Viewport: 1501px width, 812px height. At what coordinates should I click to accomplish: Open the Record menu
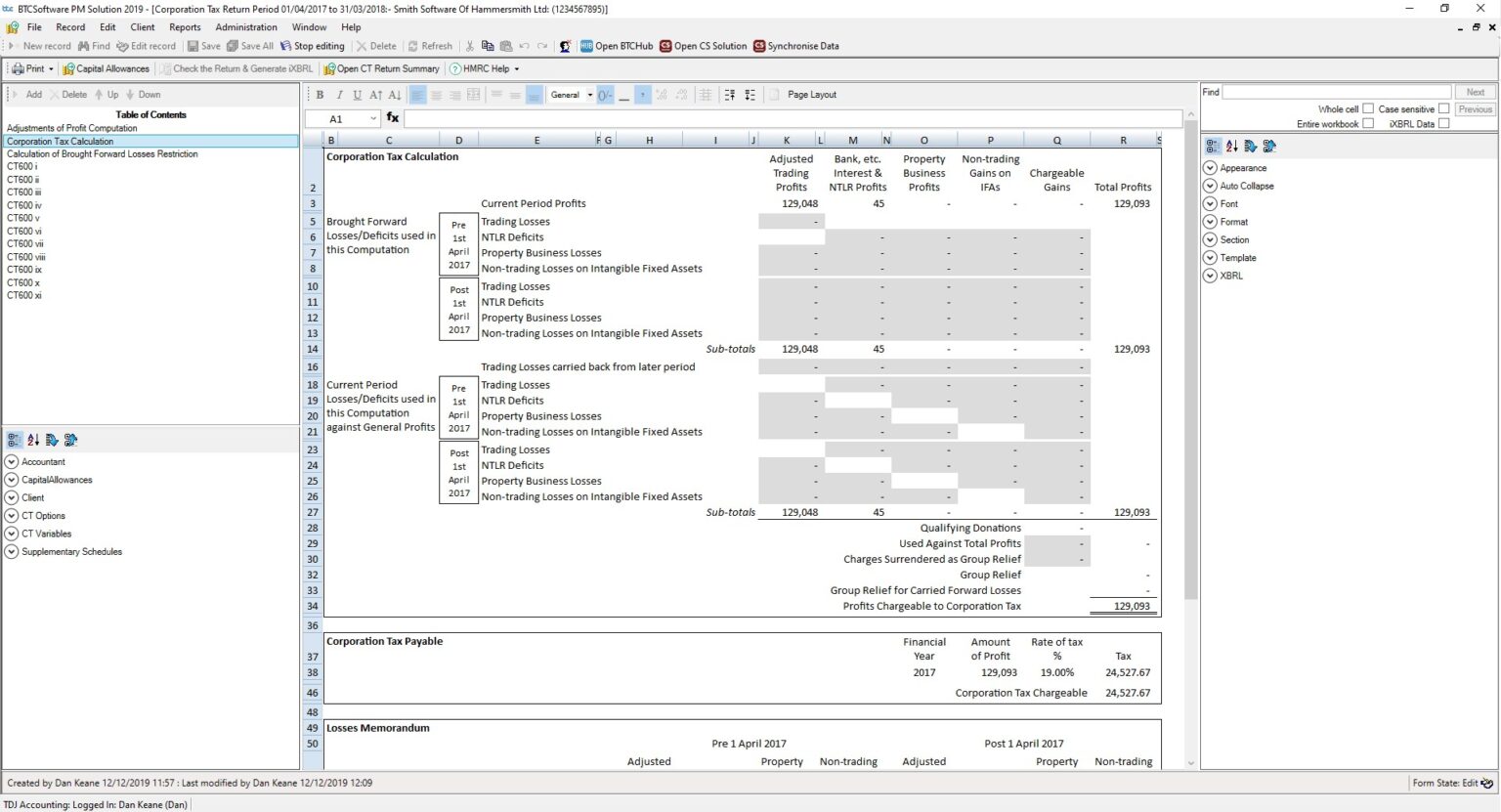coord(70,27)
